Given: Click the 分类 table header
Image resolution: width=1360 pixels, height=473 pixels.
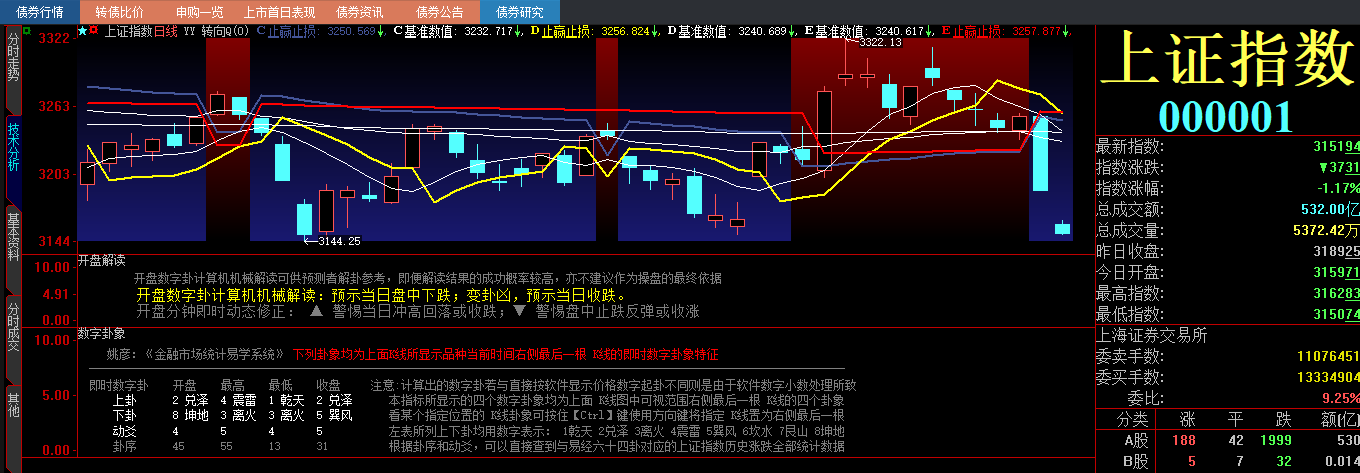Looking at the screenshot, I should click(1133, 419).
